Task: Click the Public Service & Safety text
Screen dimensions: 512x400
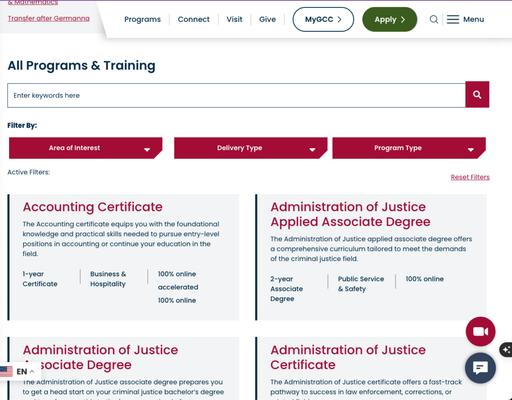Action: click(x=361, y=284)
